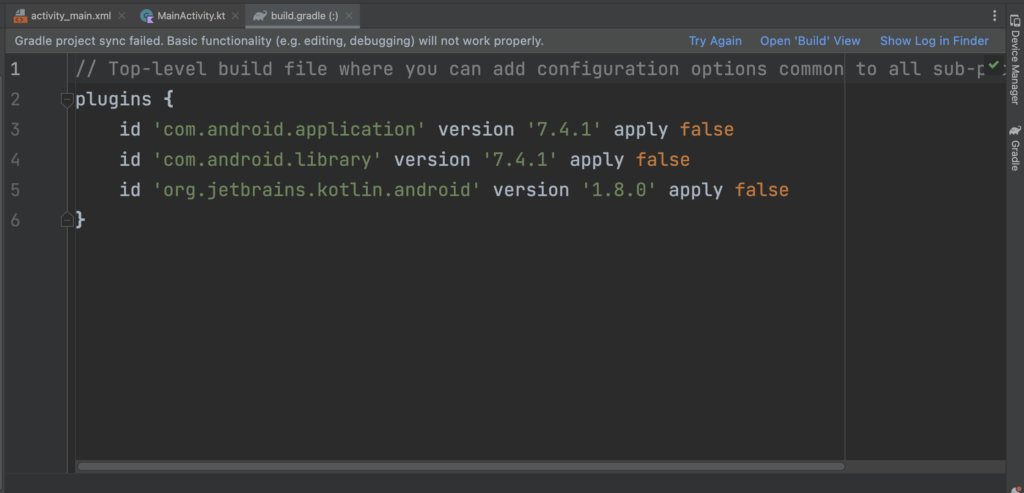Click the green checkmark inspection indicator
Screen dimensions: 1024x493
[x=993, y=65]
